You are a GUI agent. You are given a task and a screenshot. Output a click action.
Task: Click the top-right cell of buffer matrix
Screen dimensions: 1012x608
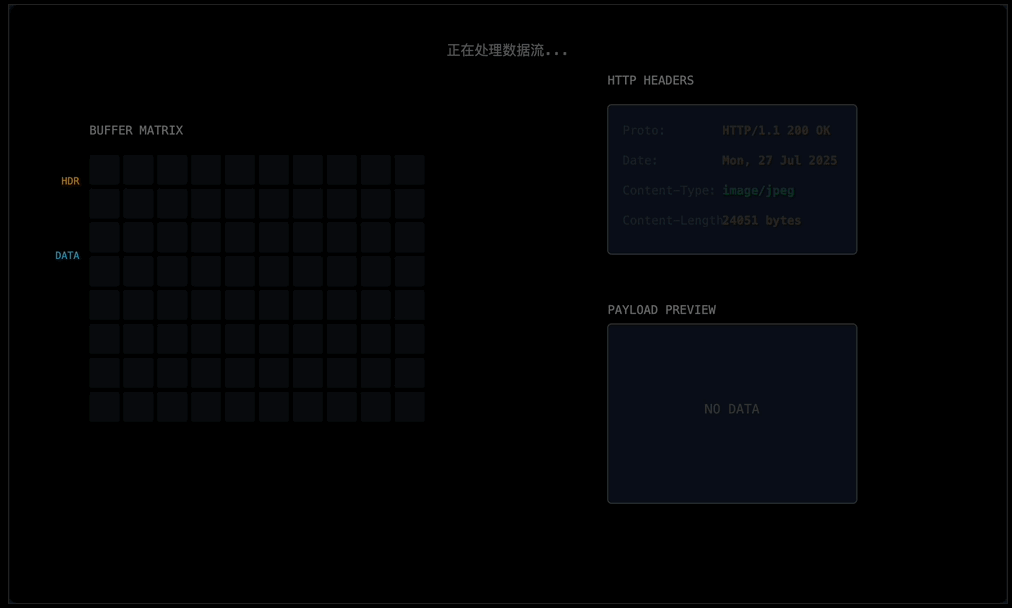tap(409, 170)
